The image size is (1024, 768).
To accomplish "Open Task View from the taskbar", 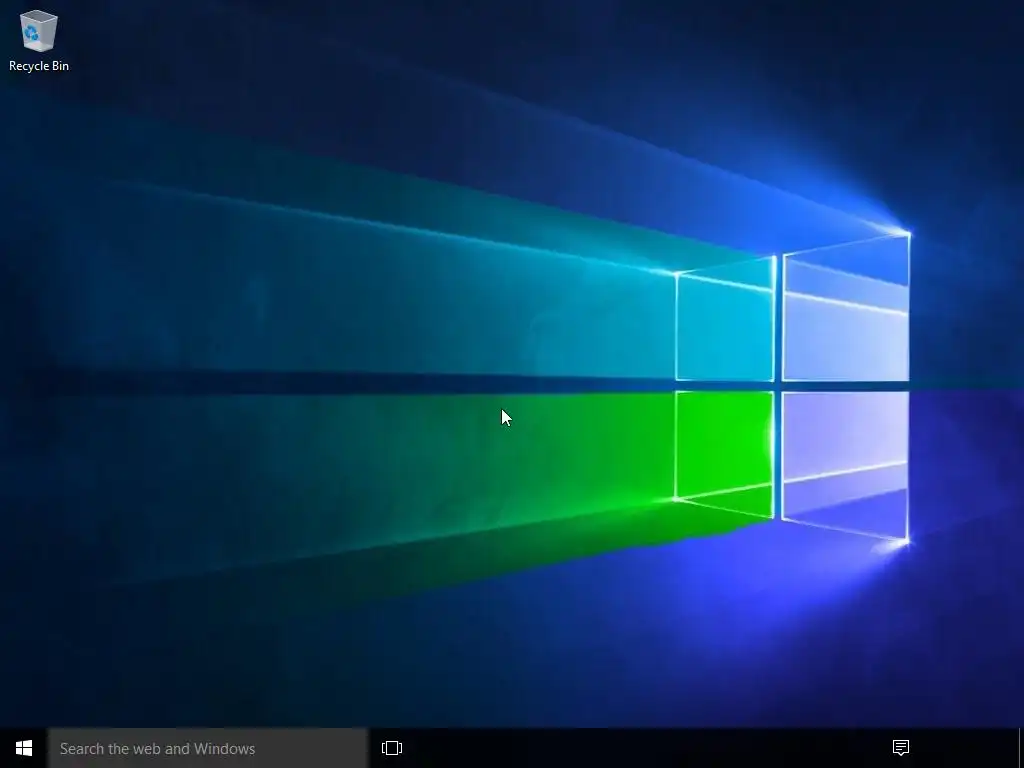I will (x=392, y=748).
